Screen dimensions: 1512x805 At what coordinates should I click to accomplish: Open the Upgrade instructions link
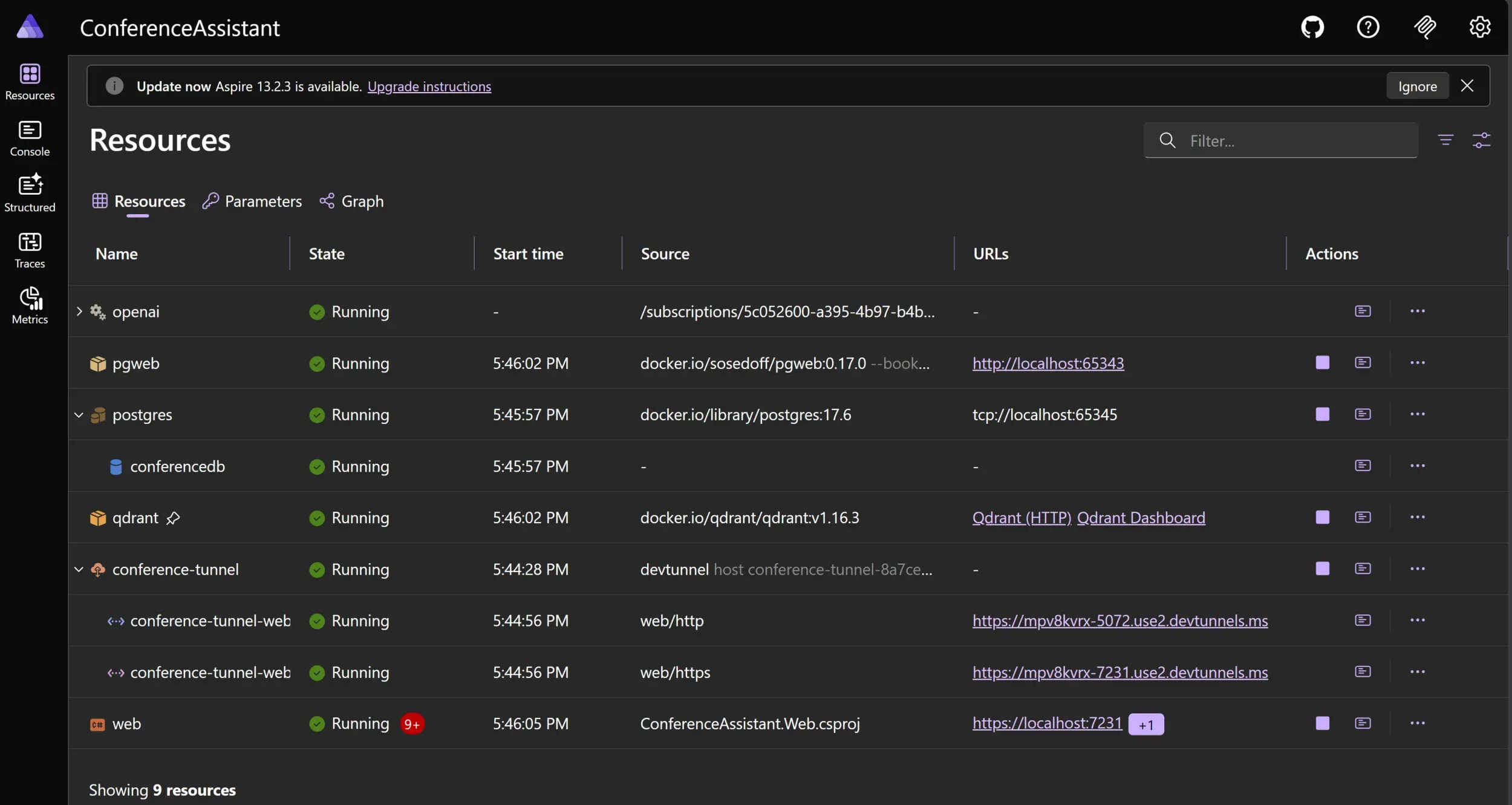[429, 86]
